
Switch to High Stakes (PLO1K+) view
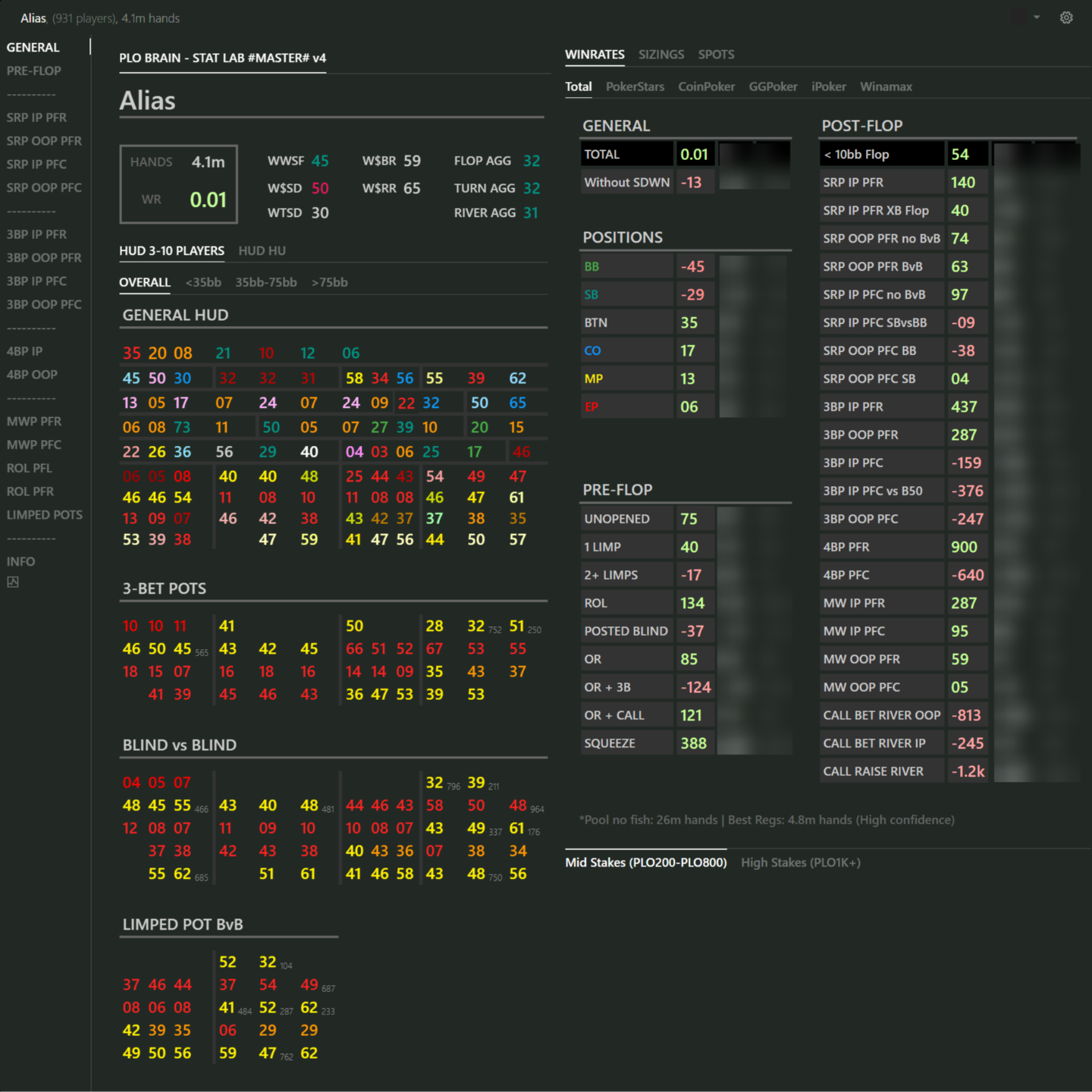[800, 862]
